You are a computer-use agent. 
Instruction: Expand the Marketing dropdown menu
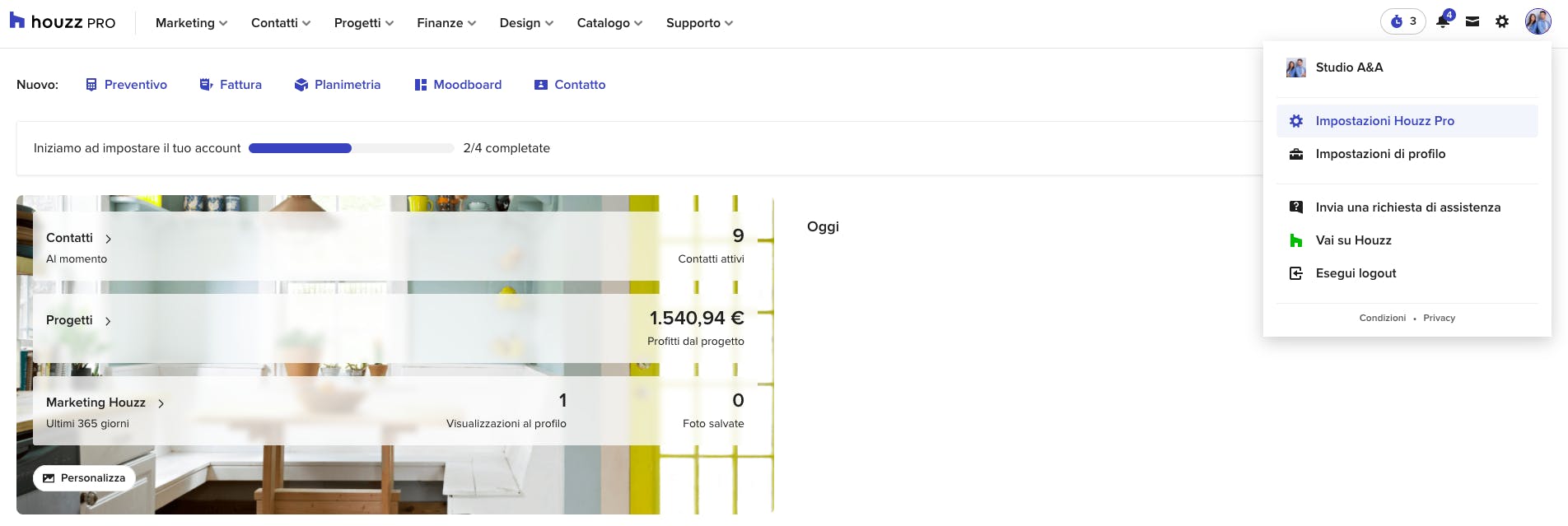(191, 23)
